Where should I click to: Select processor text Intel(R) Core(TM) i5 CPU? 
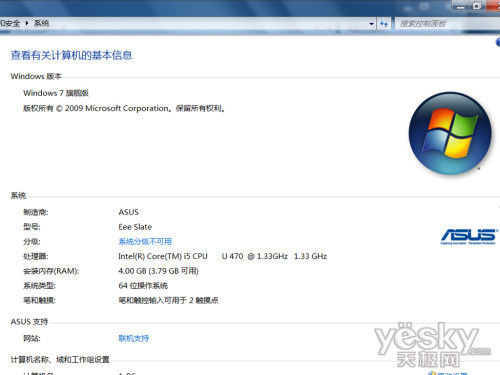(x=163, y=256)
